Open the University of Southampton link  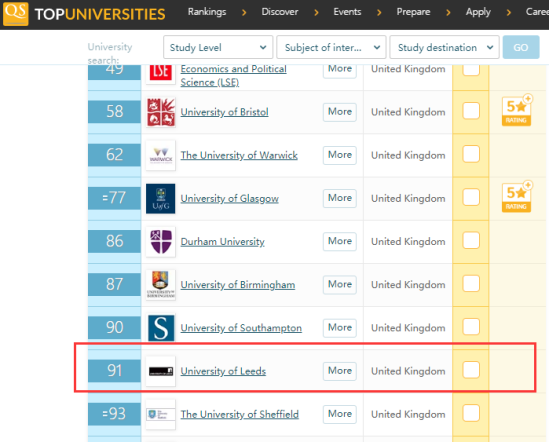point(241,328)
